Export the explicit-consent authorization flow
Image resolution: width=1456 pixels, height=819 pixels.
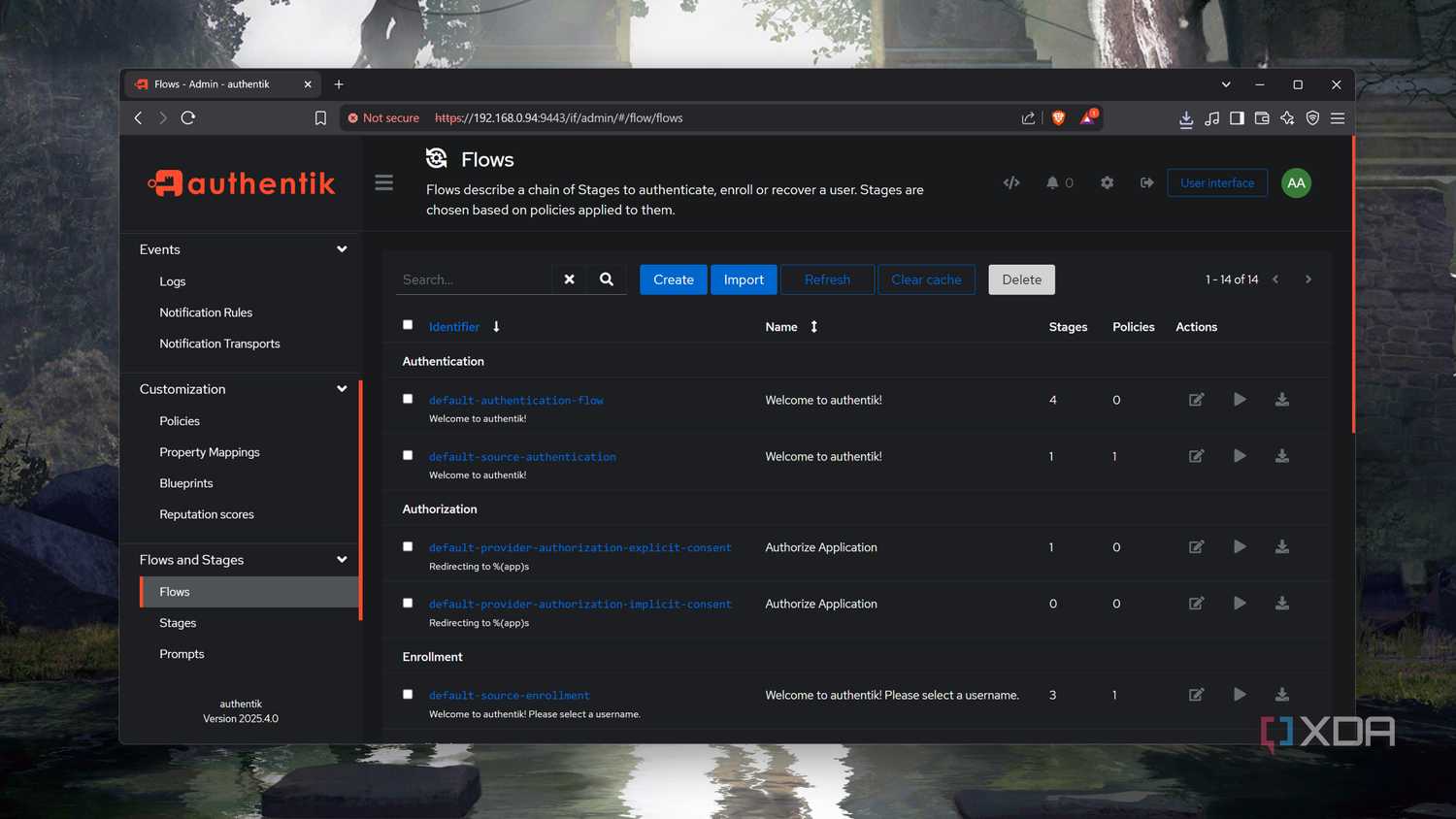1282,547
